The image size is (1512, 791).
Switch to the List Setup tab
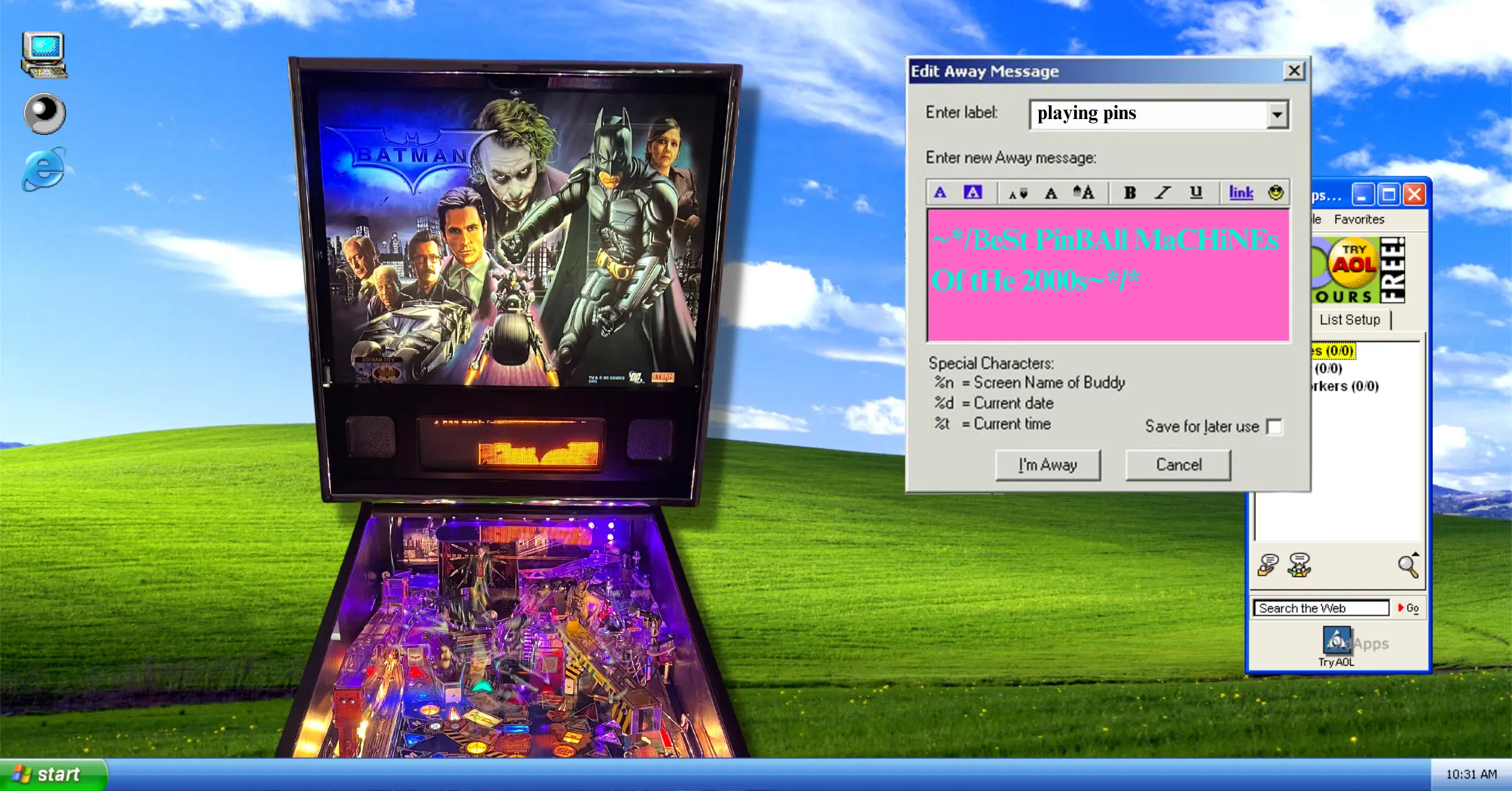[1349, 319]
